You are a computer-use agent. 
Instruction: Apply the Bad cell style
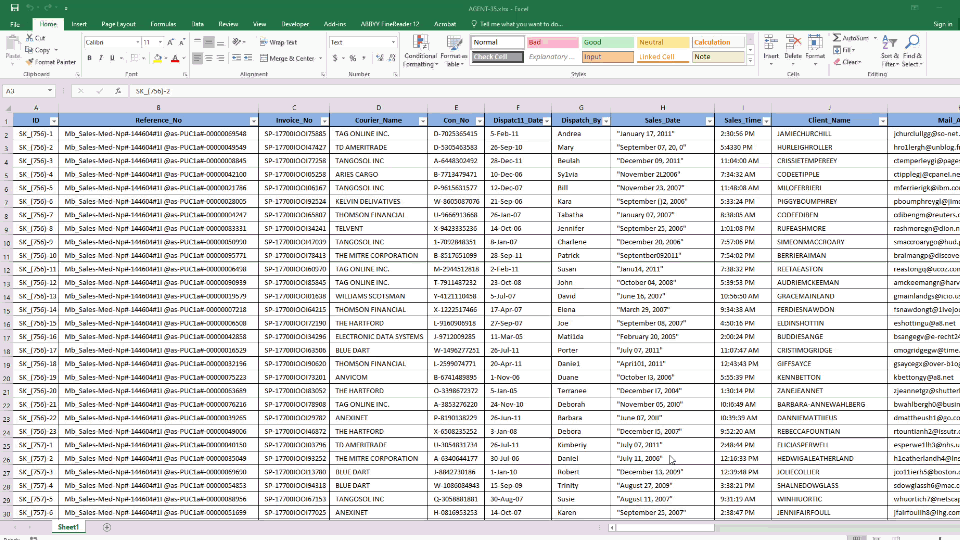(x=552, y=42)
